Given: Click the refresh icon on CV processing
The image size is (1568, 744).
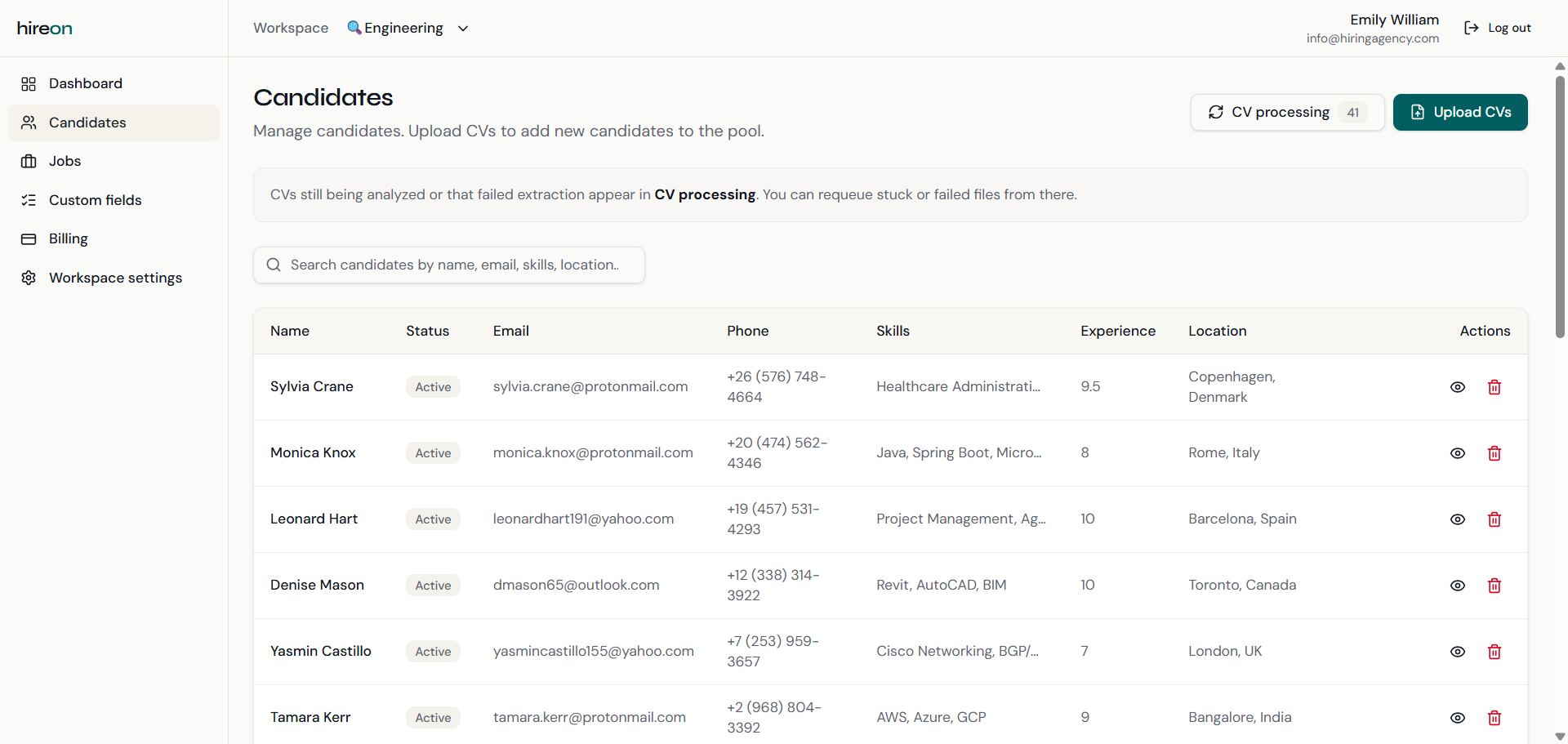Looking at the screenshot, I should pos(1216,112).
